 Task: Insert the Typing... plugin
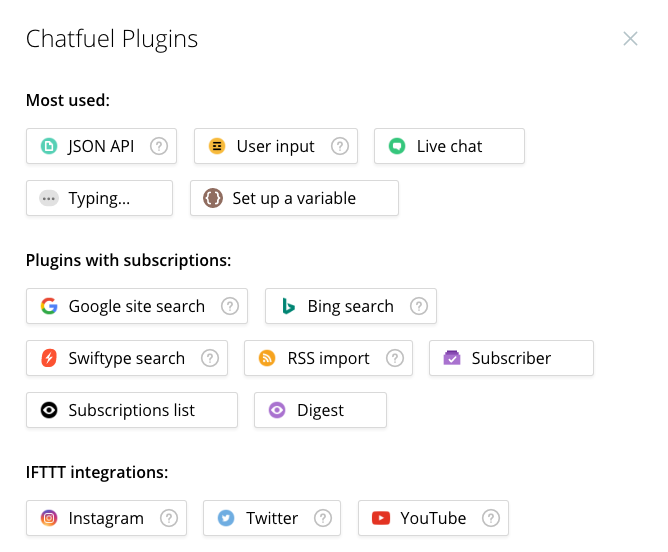click(99, 198)
